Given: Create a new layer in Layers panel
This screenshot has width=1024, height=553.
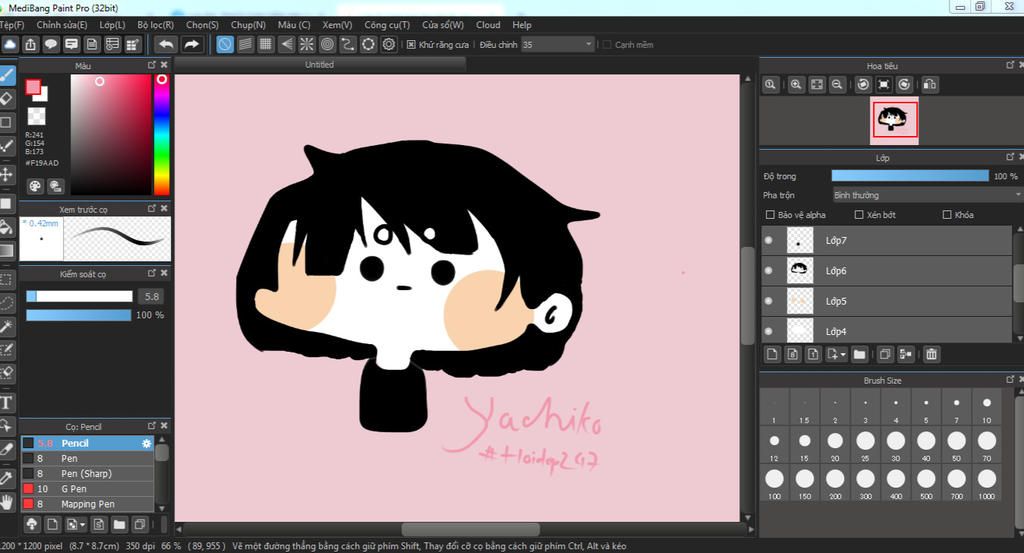Looking at the screenshot, I should tap(772, 354).
